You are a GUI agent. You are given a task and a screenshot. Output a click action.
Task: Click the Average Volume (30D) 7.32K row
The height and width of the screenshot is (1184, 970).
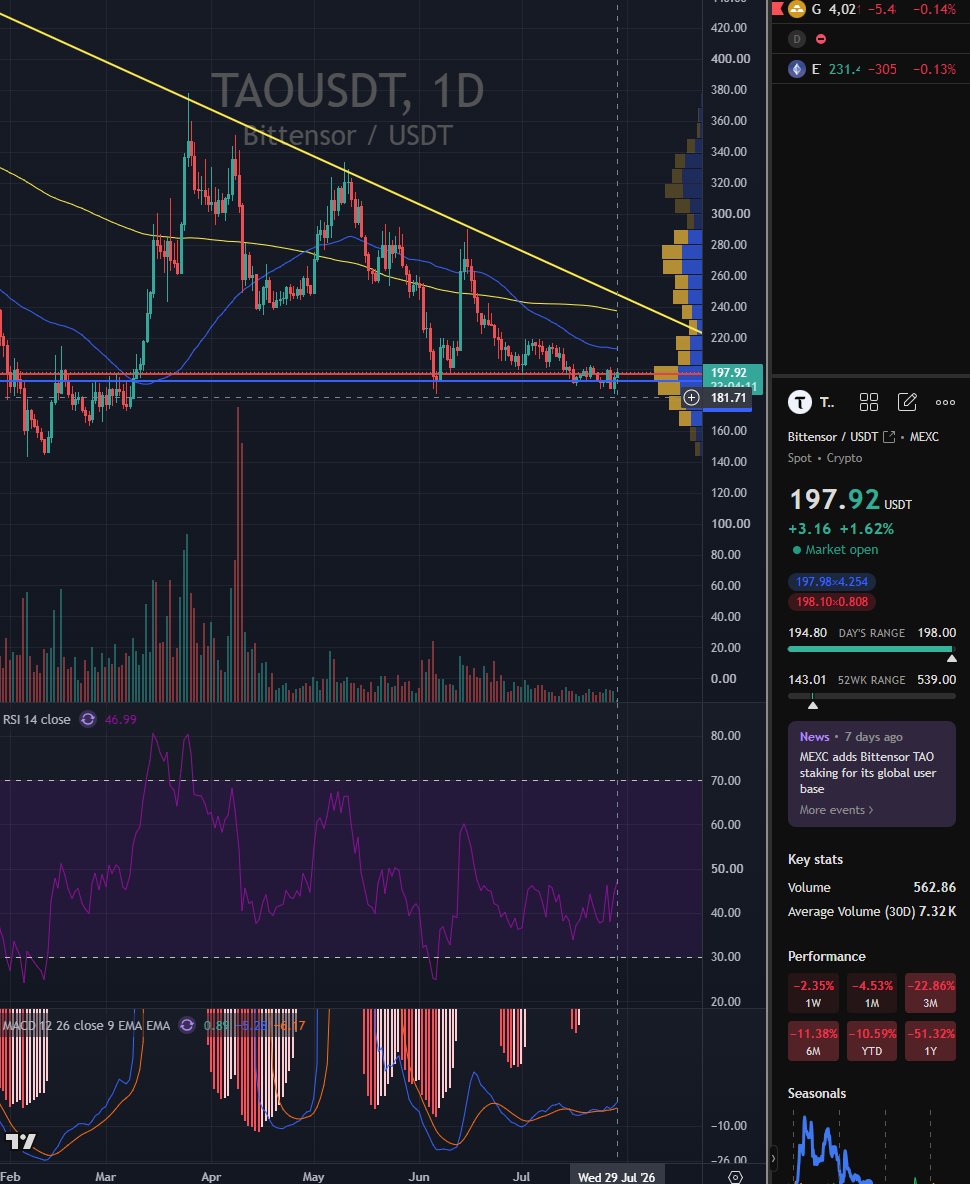click(x=872, y=911)
